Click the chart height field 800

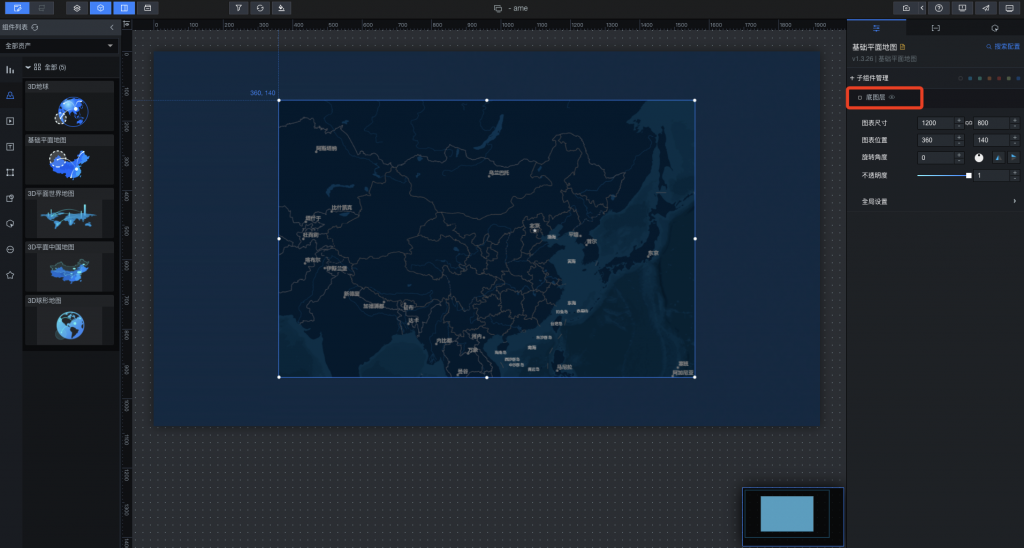(992, 123)
